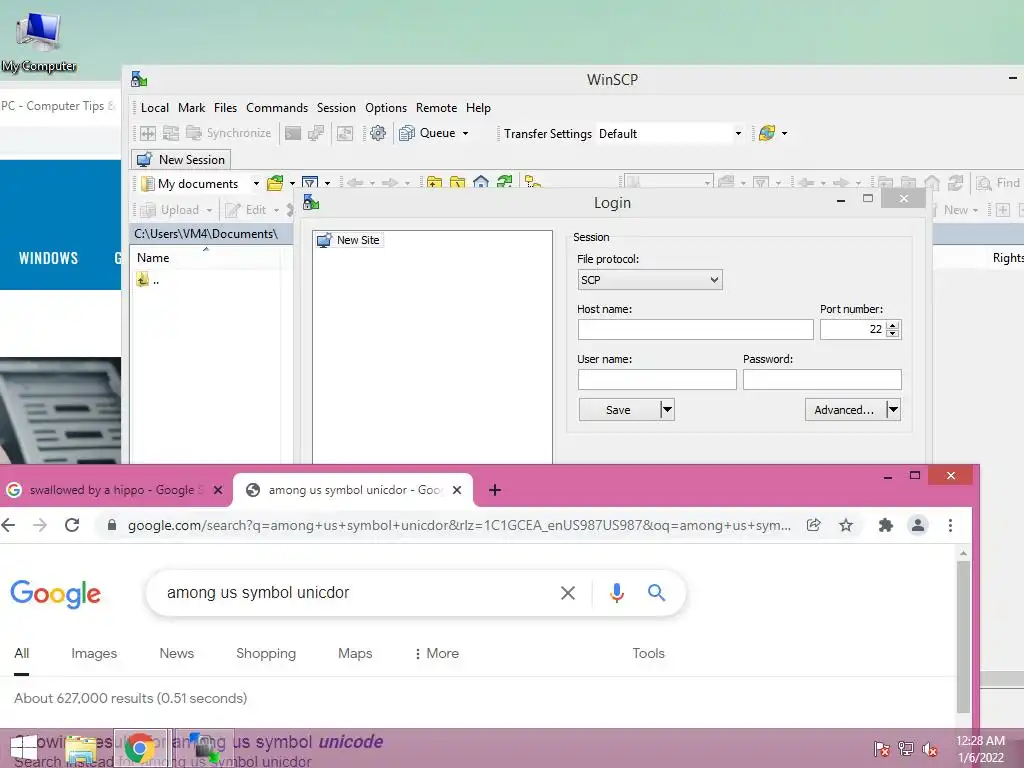Open the Files menu in WinSCP
Viewport: 1024px width, 768px height.
coord(225,108)
